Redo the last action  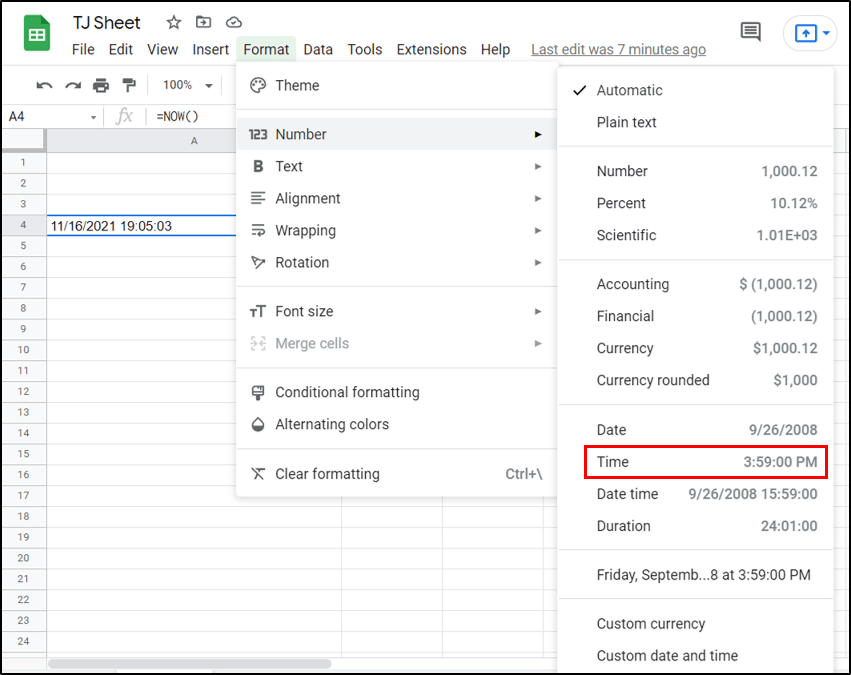(73, 85)
